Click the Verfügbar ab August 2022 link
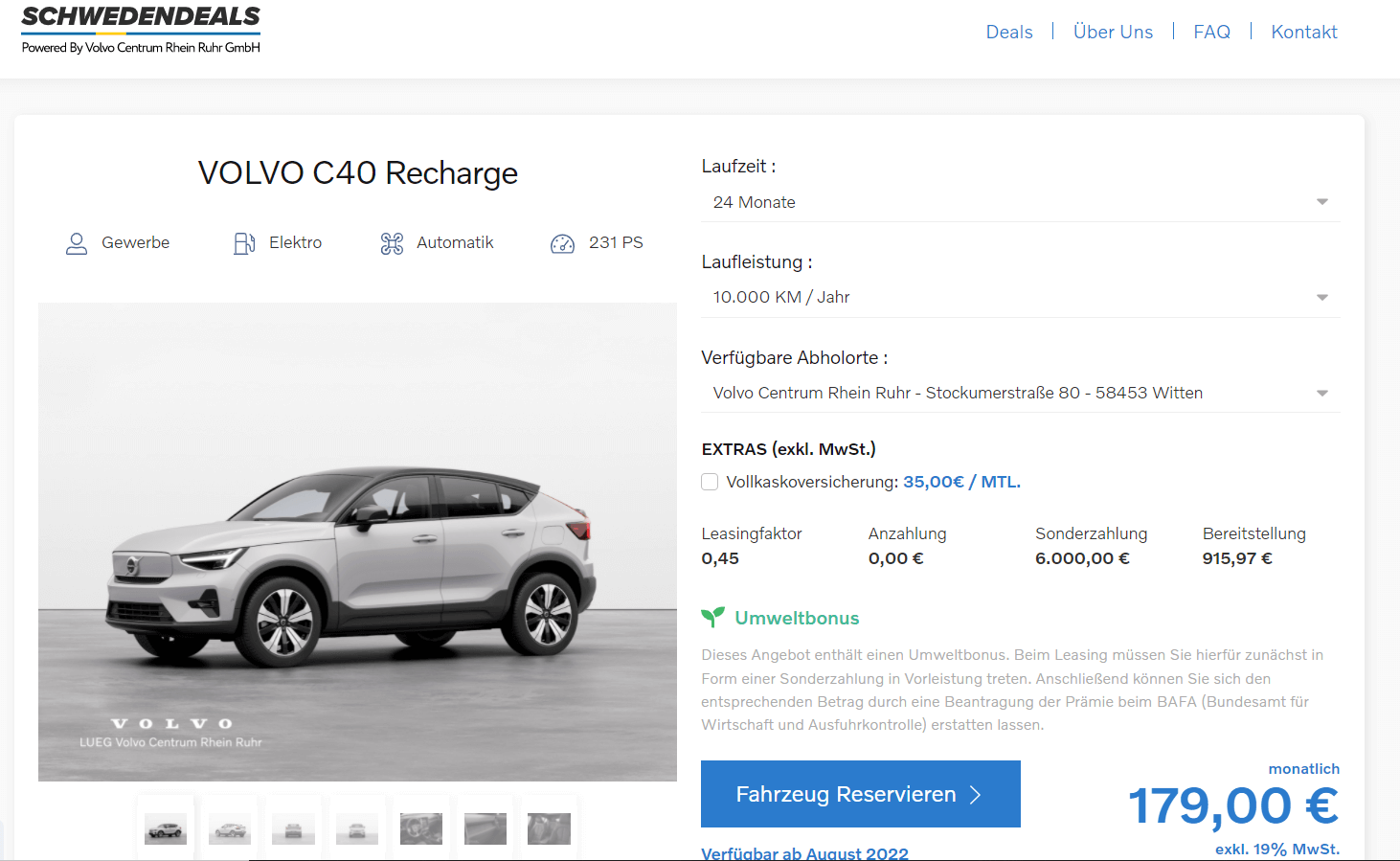Image resolution: width=1400 pixels, height=861 pixels. point(804,853)
